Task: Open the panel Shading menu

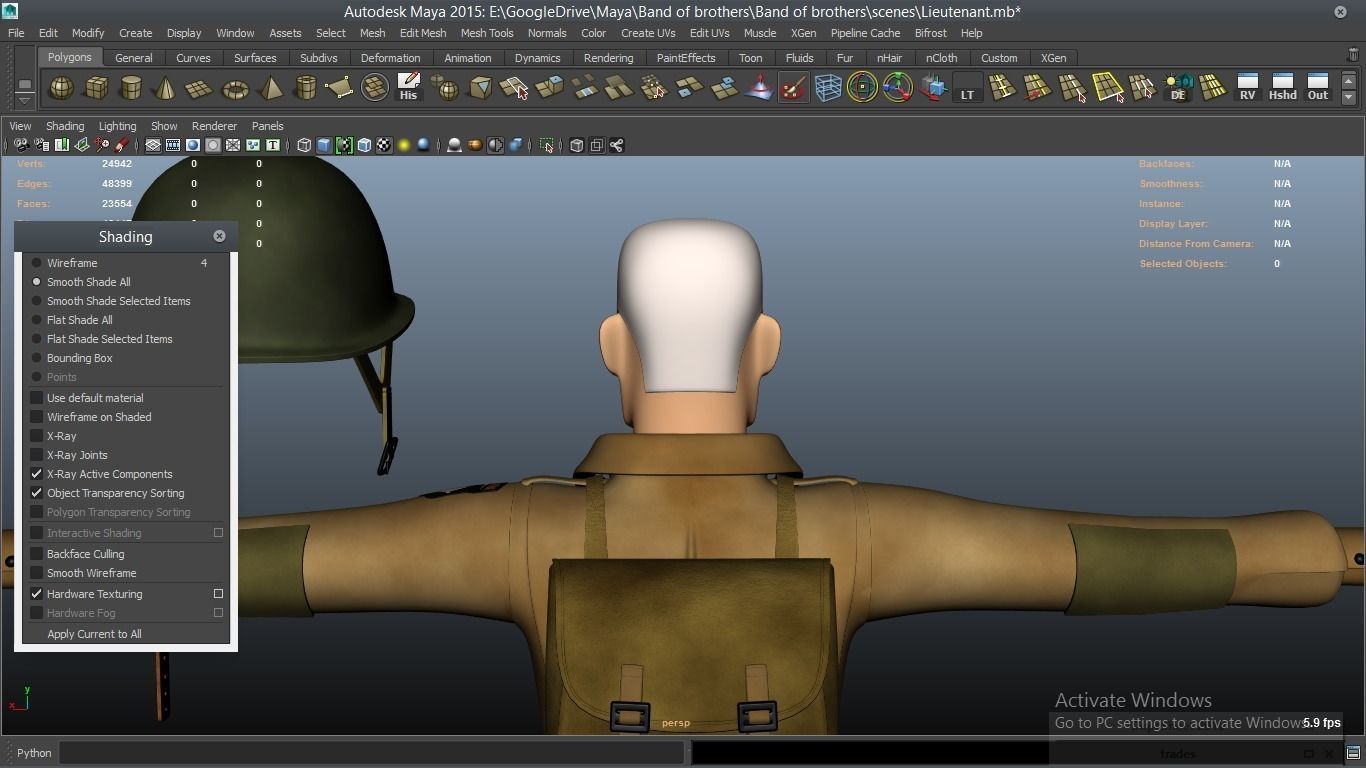Action: [65, 126]
